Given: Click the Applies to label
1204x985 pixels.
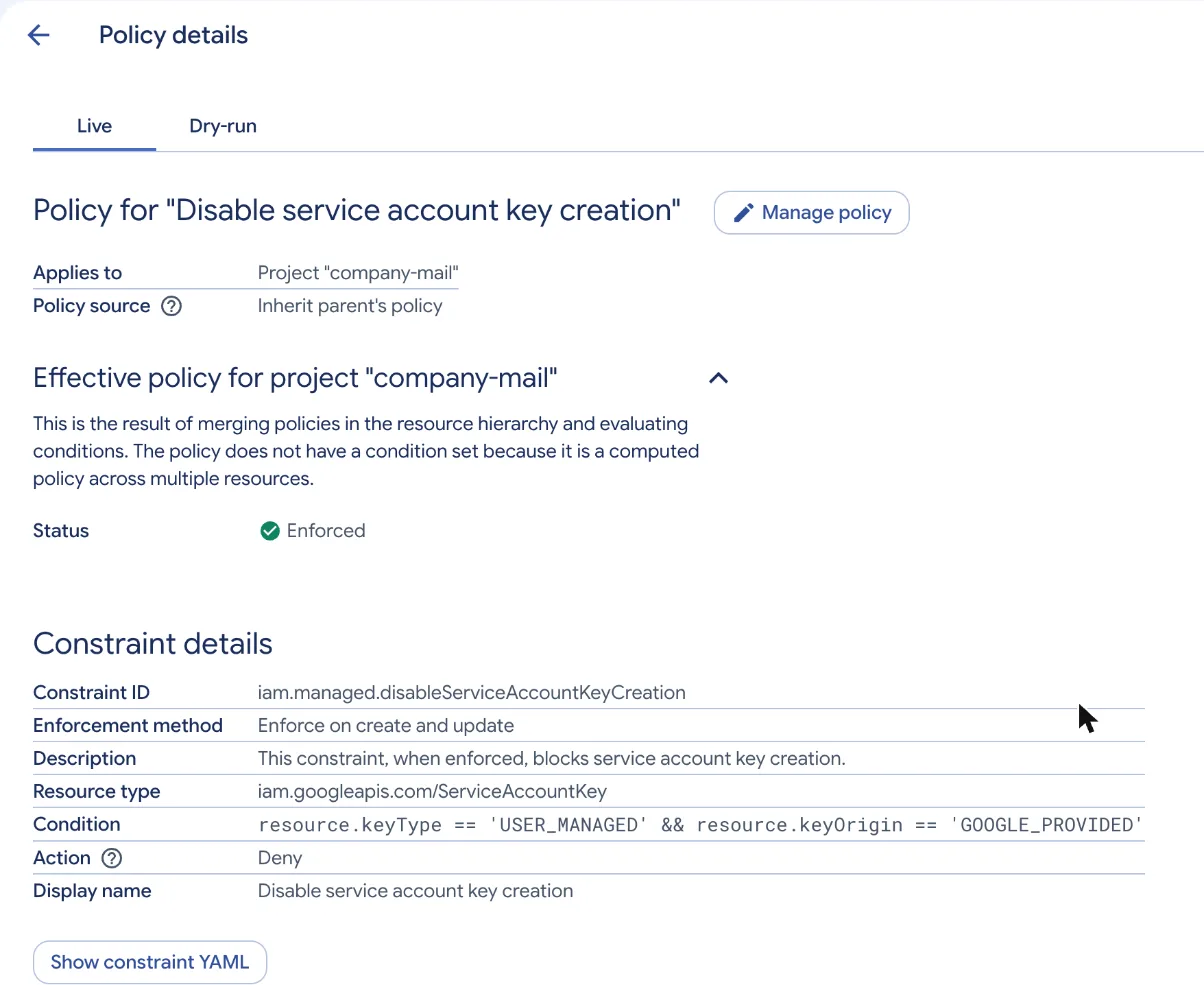Looking at the screenshot, I should tap(78, 273).
